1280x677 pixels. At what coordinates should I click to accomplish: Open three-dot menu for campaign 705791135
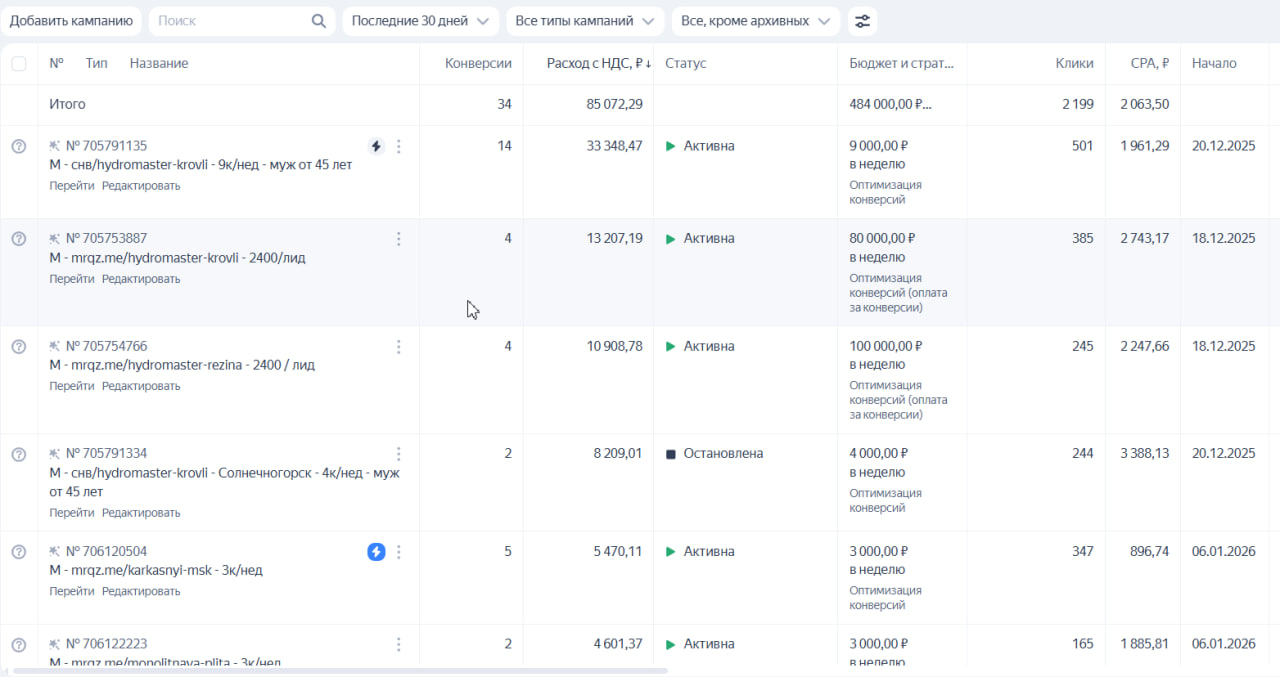(x=399, y=147)
